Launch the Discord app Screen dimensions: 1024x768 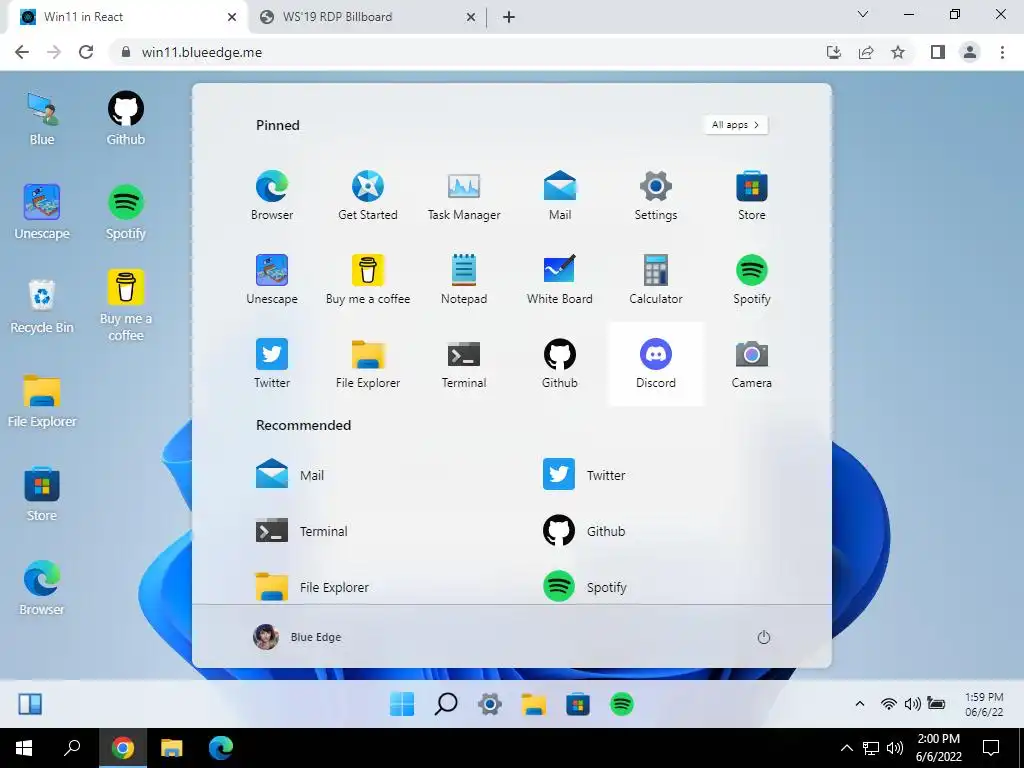click(656, 364)
